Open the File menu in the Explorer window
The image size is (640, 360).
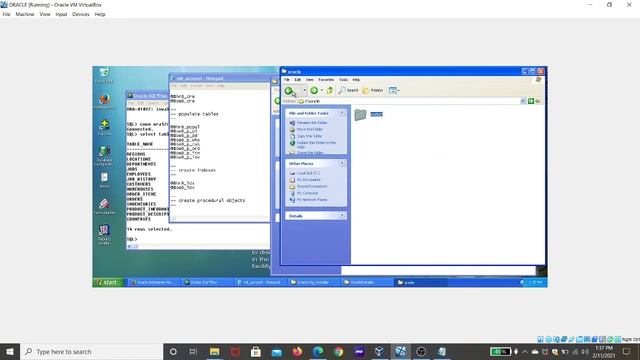(287, 80)
